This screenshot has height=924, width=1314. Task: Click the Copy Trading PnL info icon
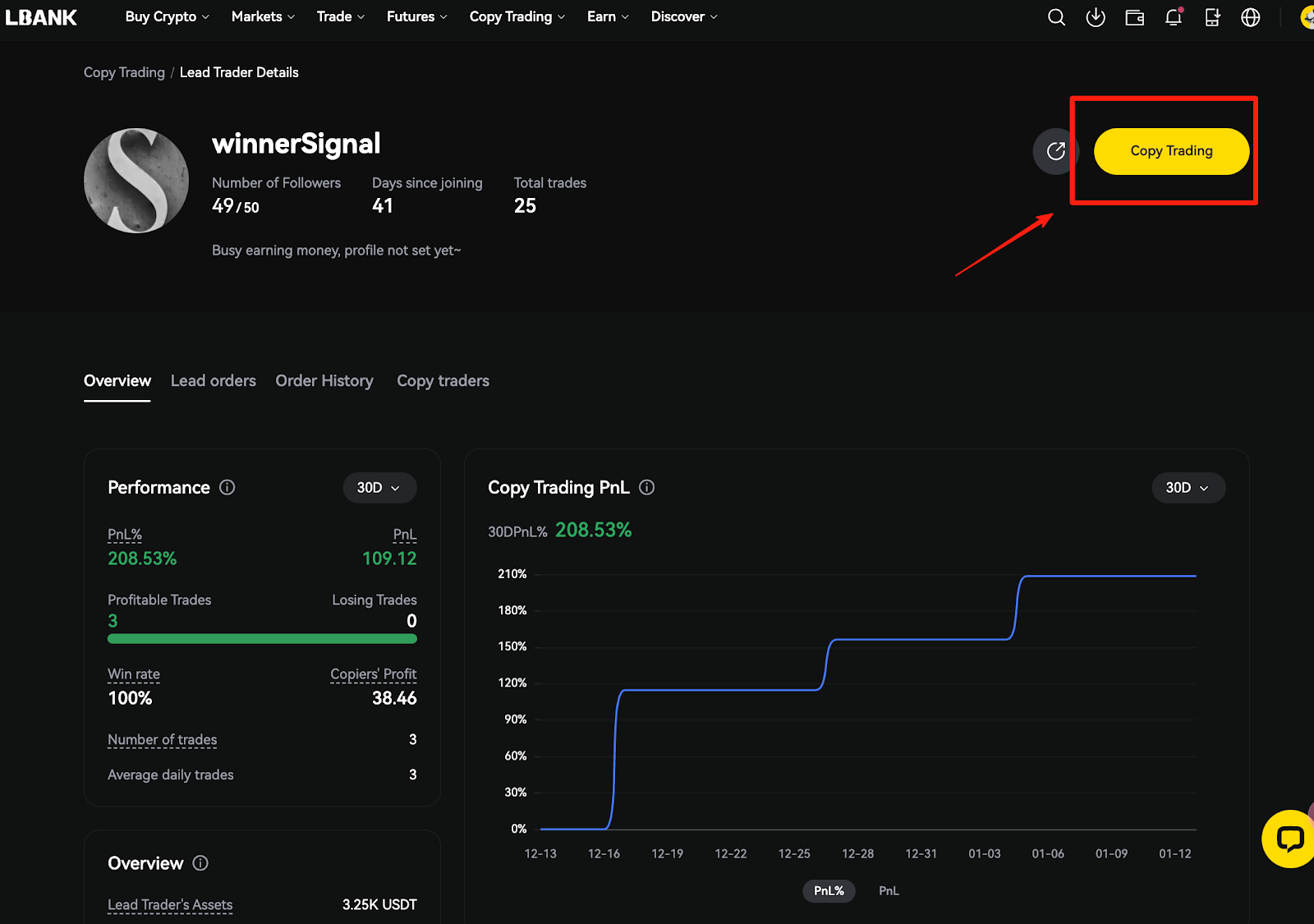click(x=647, y=487)
